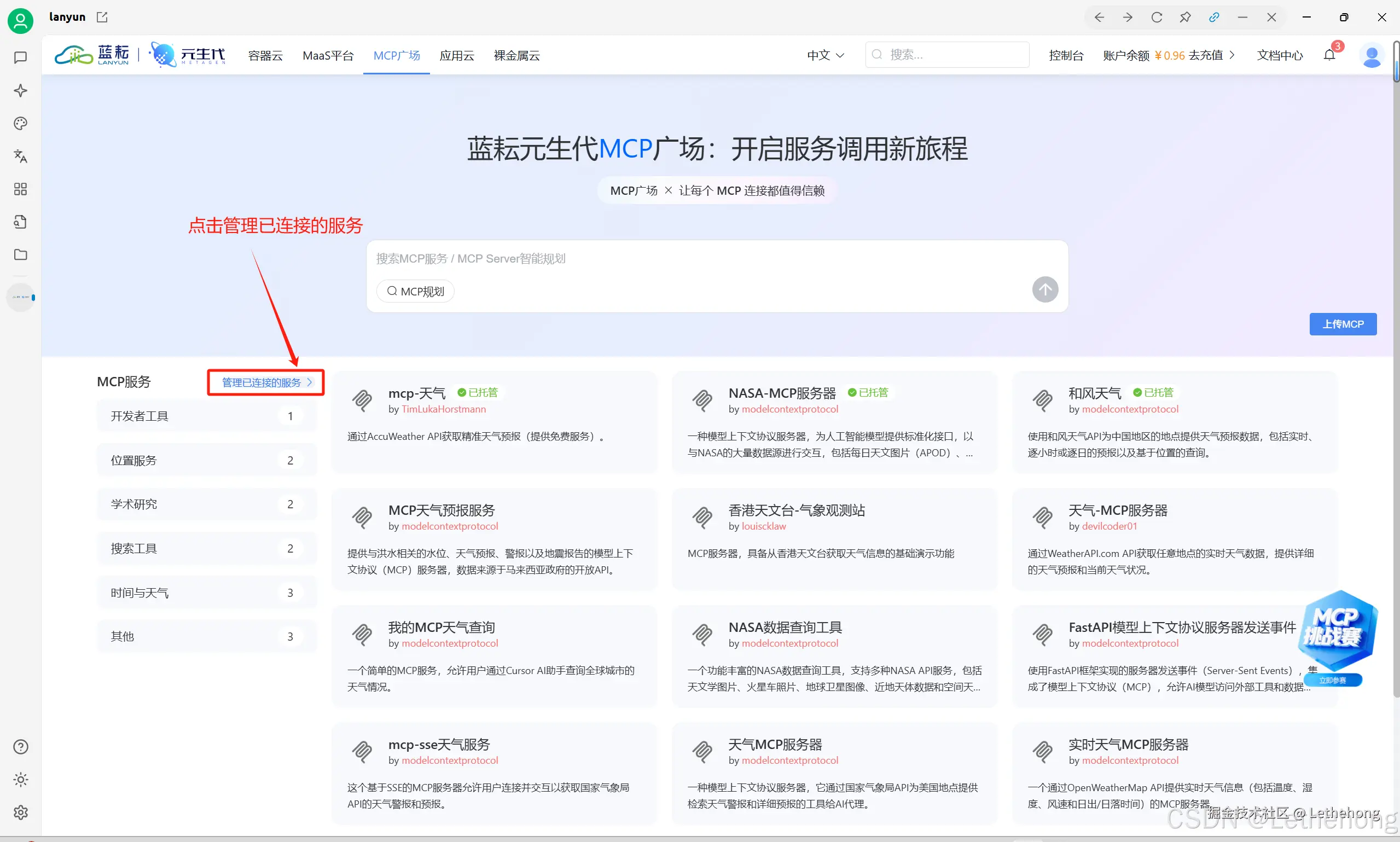Toggle the light-dark theme sun icon

click(x=20, y=780)
